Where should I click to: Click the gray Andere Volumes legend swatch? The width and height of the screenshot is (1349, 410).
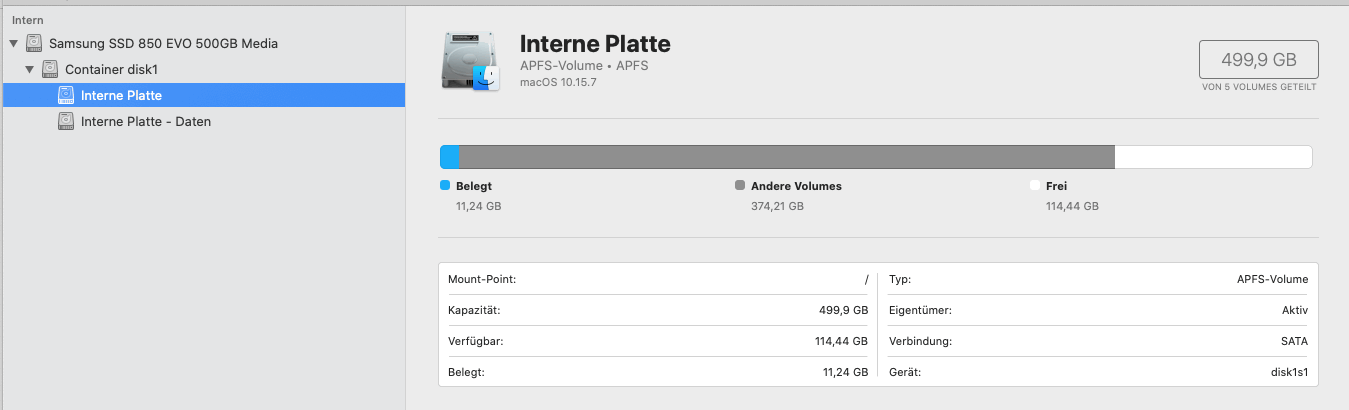coord(740,186)
